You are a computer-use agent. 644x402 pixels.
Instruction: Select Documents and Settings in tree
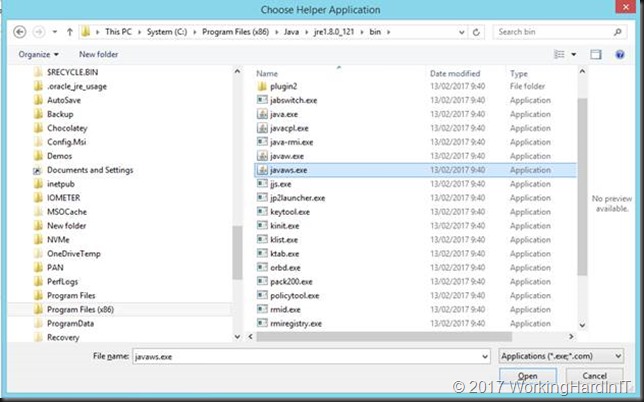tap(90, 170)
